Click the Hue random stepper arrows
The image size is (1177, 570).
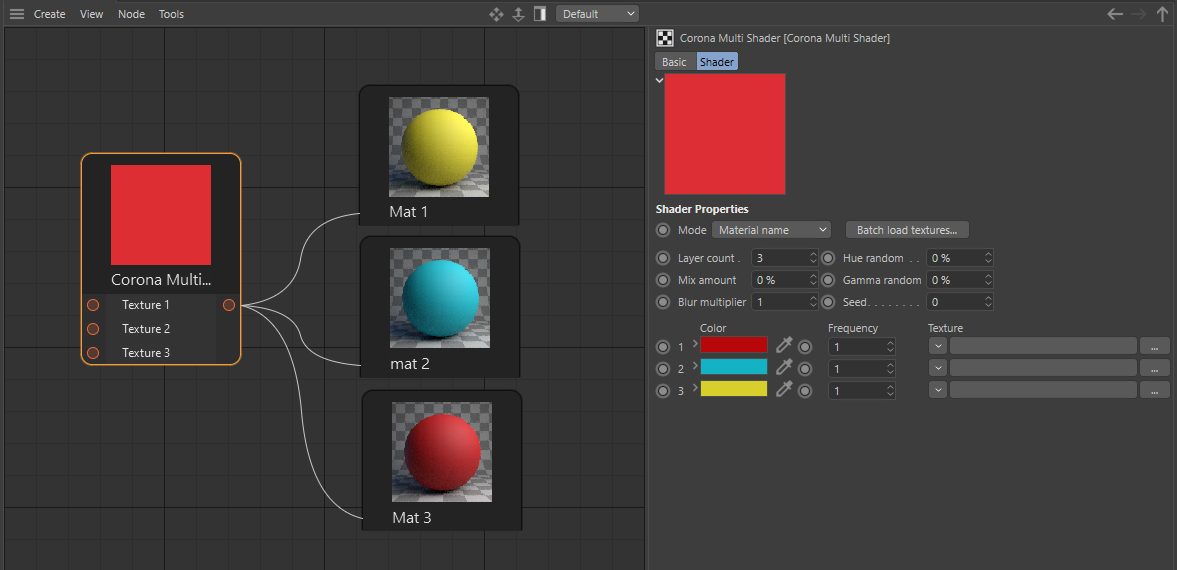(x=988, y=258)
